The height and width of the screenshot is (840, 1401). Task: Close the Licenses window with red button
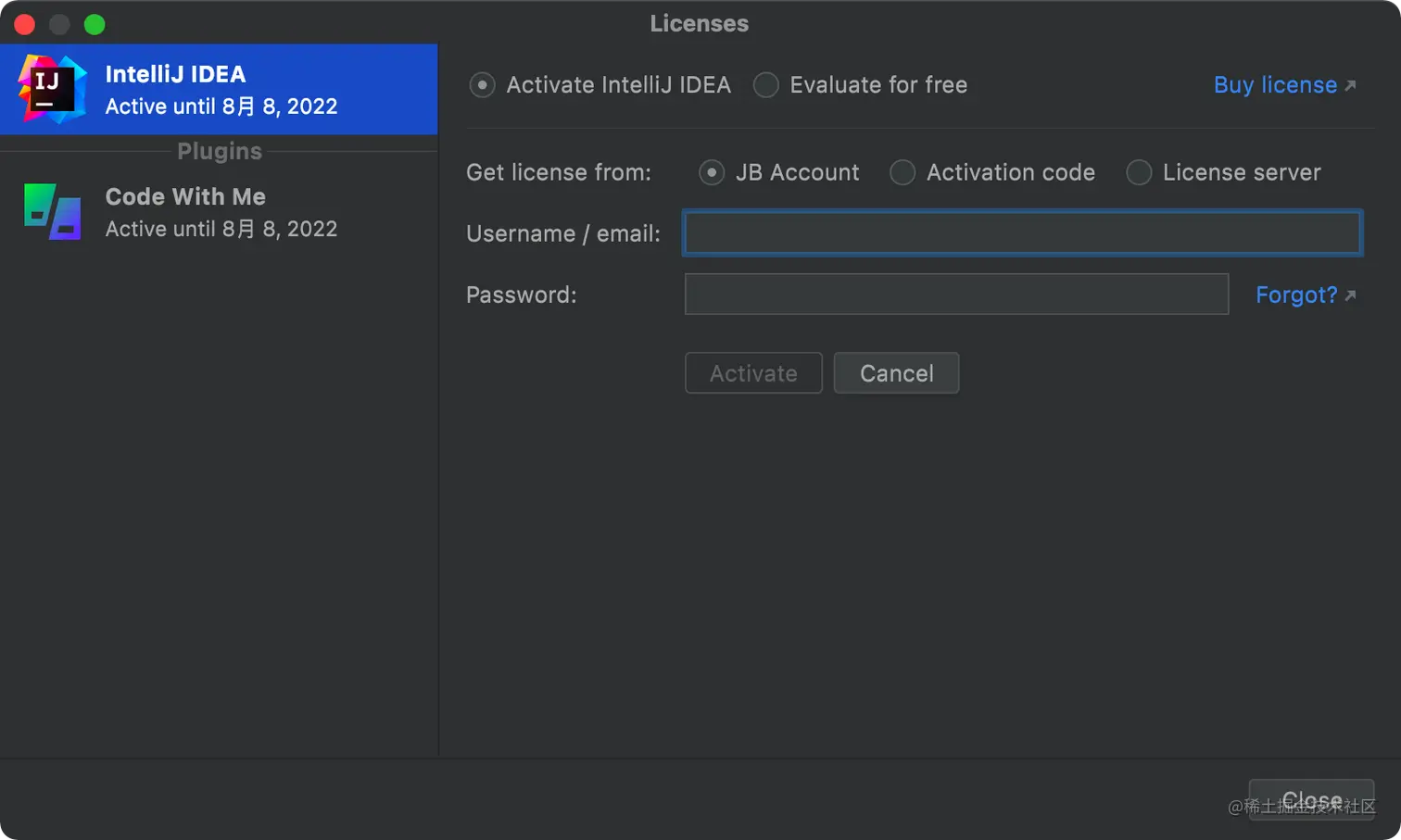pyautogui.click(x=25, y=24)
